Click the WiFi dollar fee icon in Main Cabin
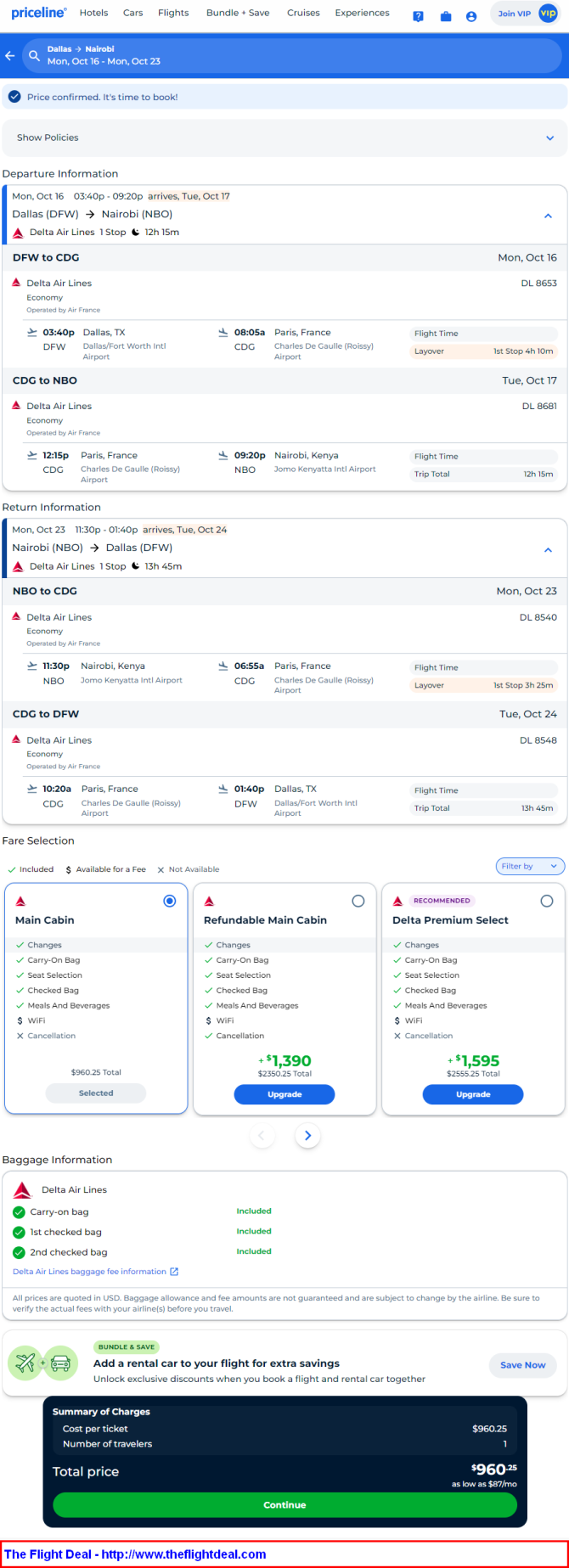The height and width of the screenshot is (1568, 569). [20, 1020]
